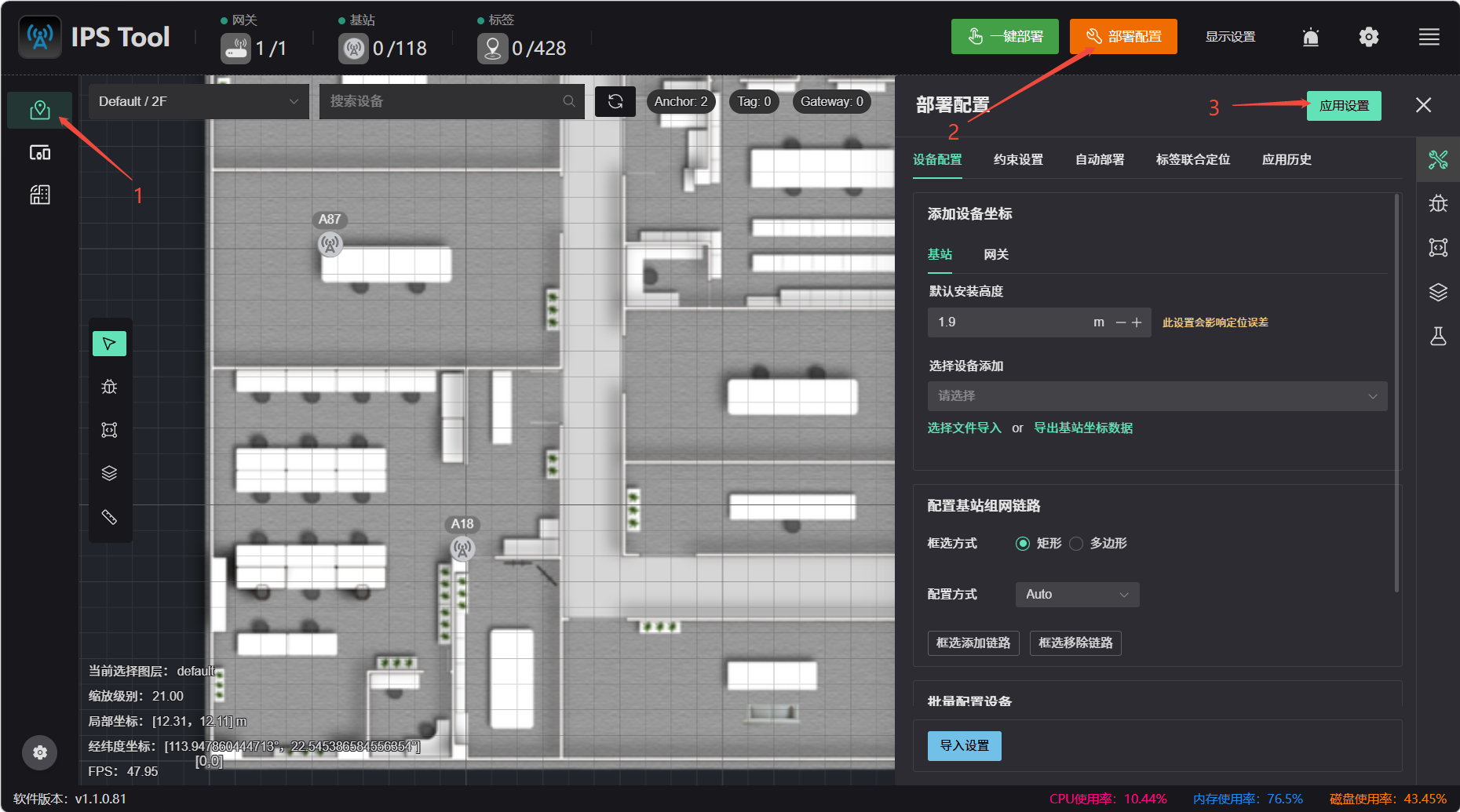1460x812 pixels.
Task: Open the device list sidebar icon
Action: click(40, 152)
